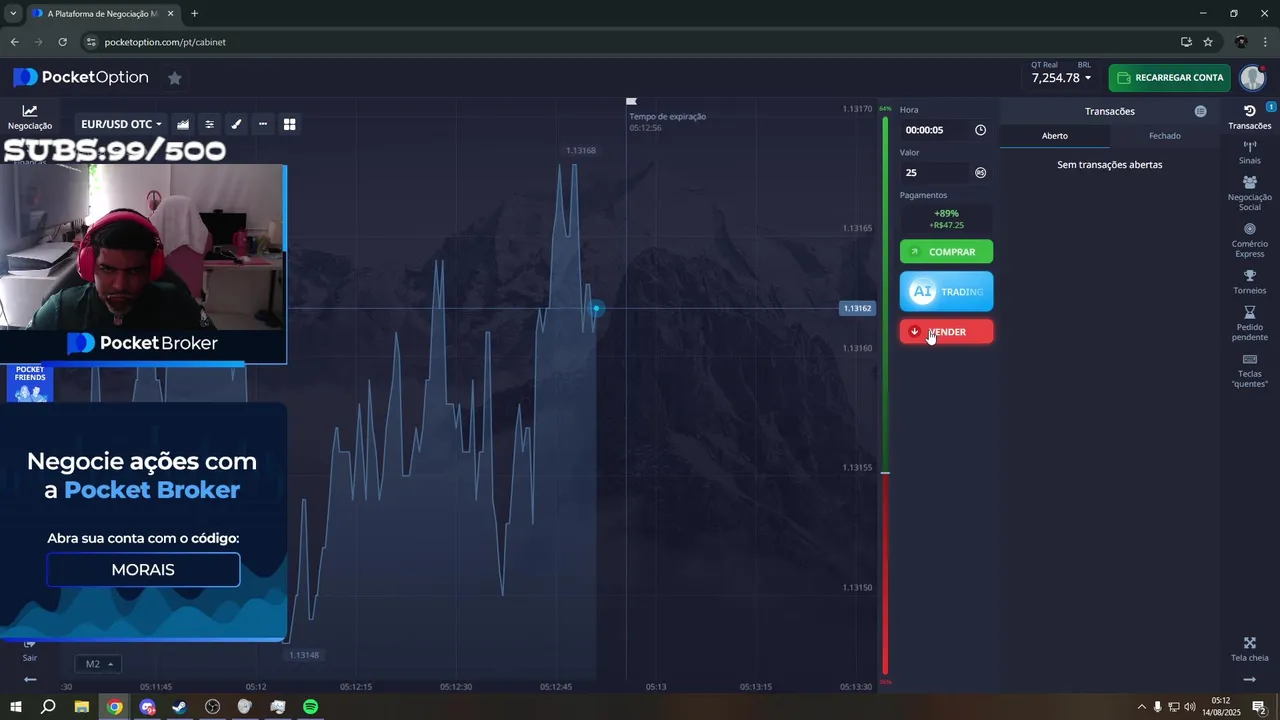Open the indicators sliders icon

pyautogui.click(x=210, y=124)
